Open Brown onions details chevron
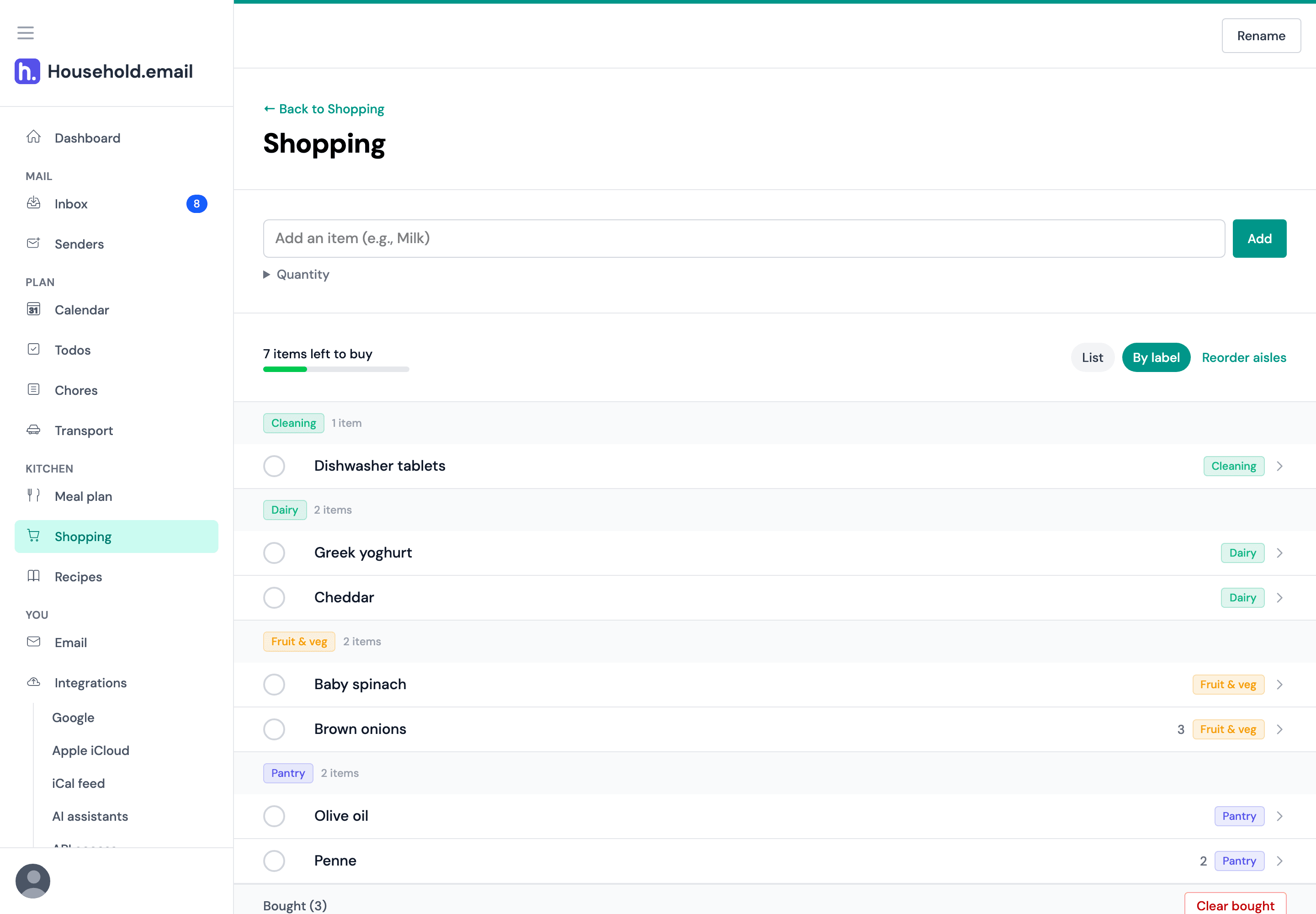The height and width of the screenshot is (914, 1316). click(1279, 729)
